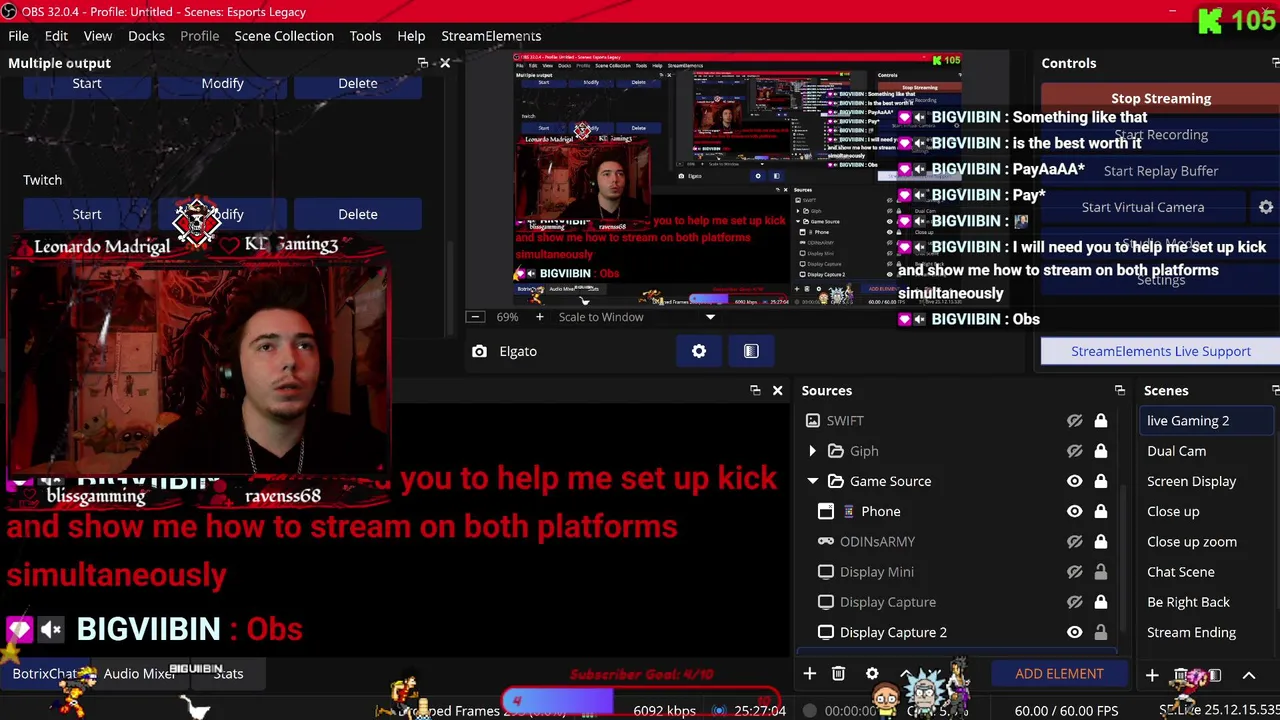Open the Tools menu
Screen dimensions: 1280x720
[365, 36]
